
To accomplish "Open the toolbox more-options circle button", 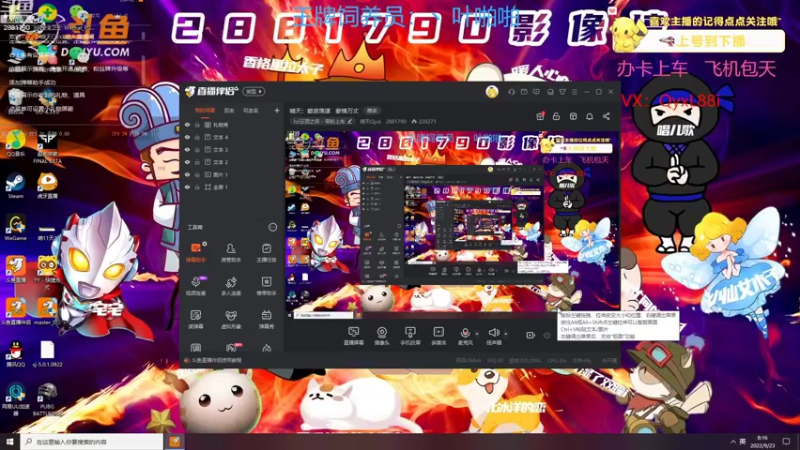I will point(272,227).
